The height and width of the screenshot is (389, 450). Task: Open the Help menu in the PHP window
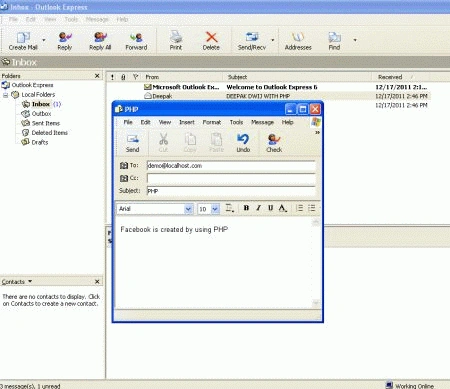pyautogui.click(x=287, y=122)
